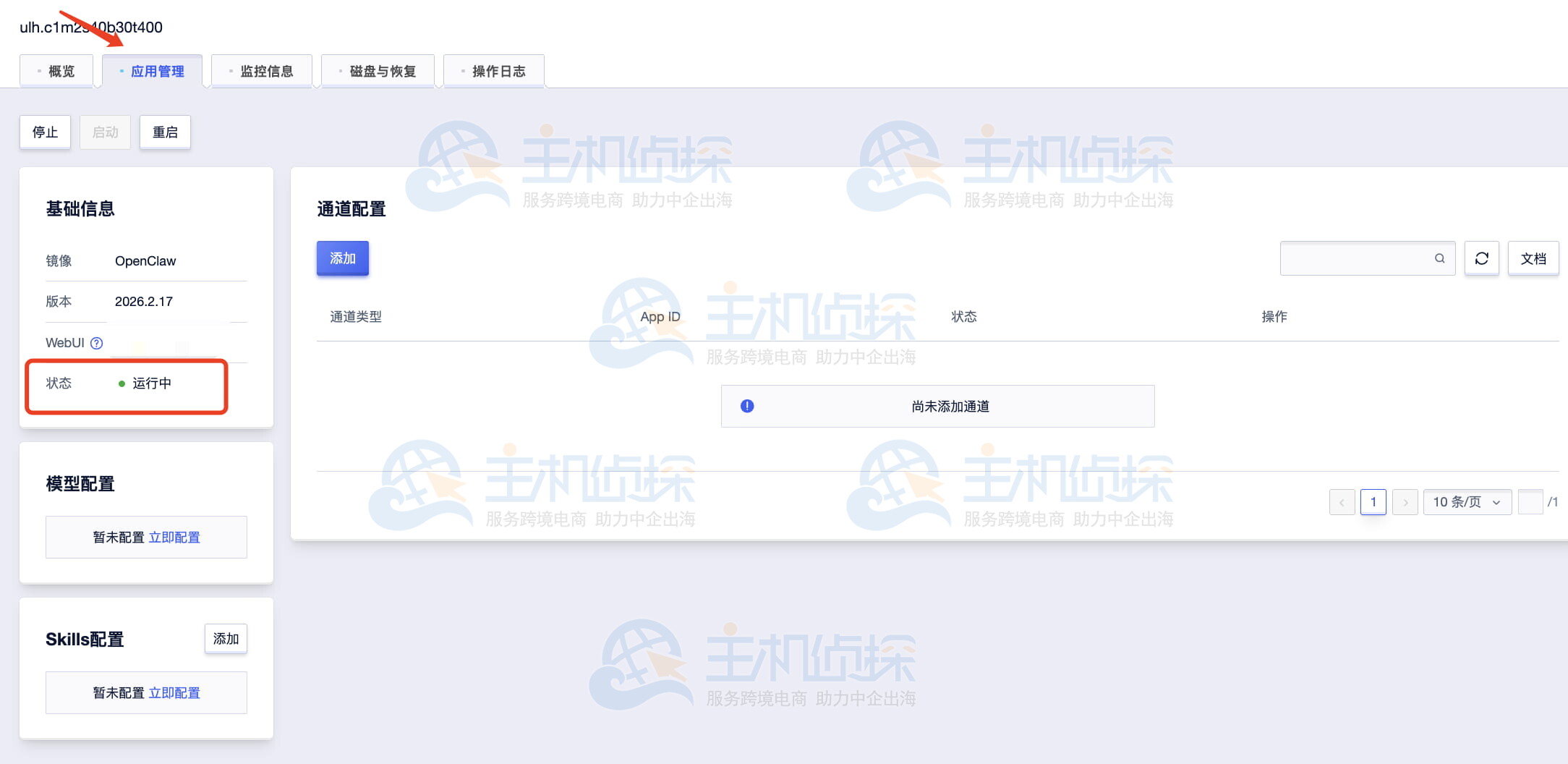This screenshot has width=1568, height=764.
Task: Click 立即配置 in Skills配置 section
Action: point(174,692)
